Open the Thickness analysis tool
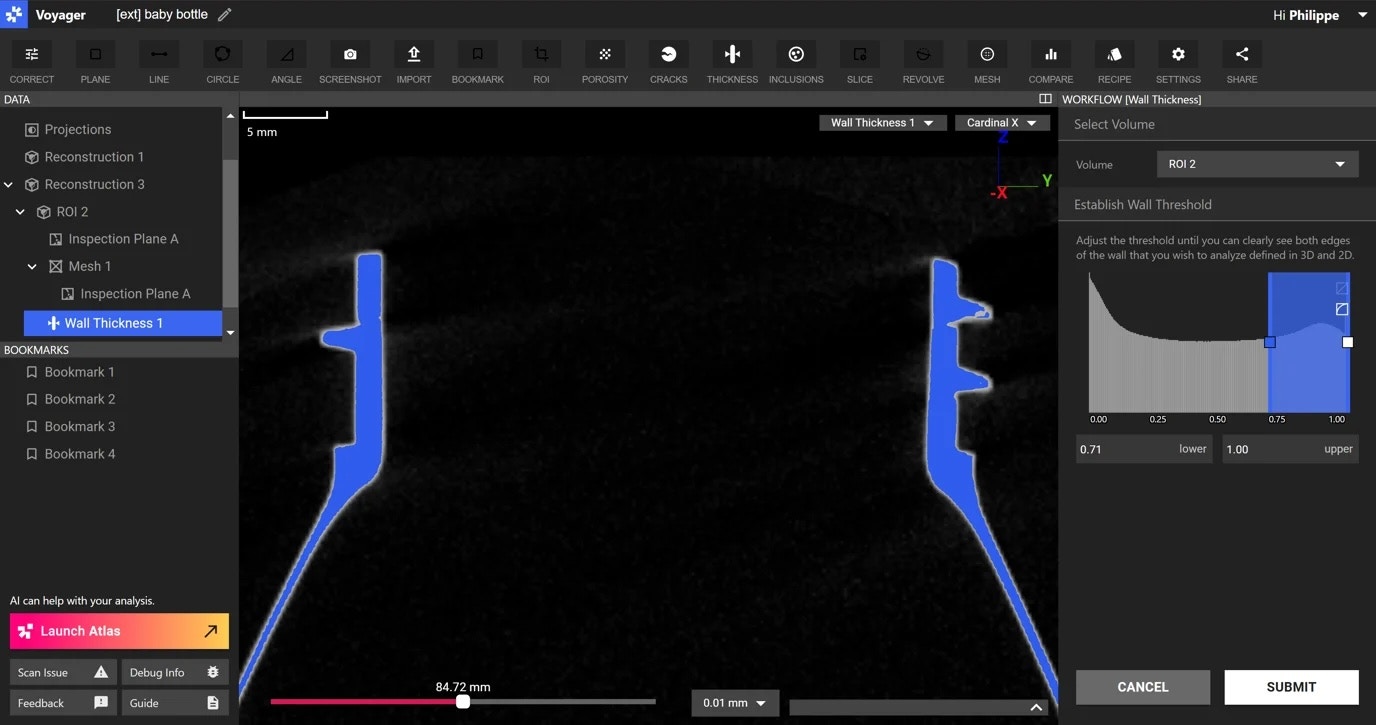The image size is (1376, 725). (732, 62)
